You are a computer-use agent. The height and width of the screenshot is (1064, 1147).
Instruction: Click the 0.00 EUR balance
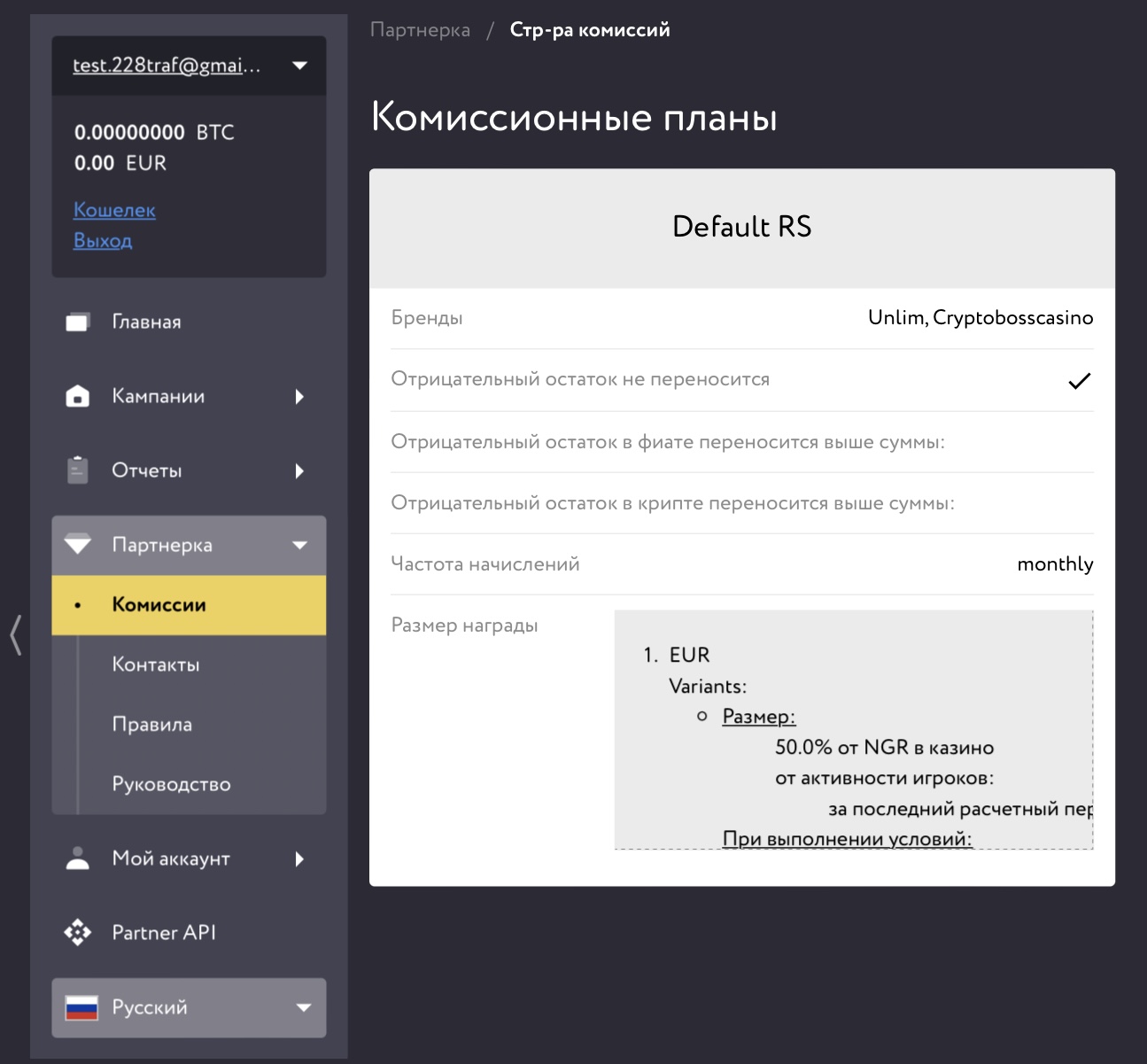coord(120,163)
